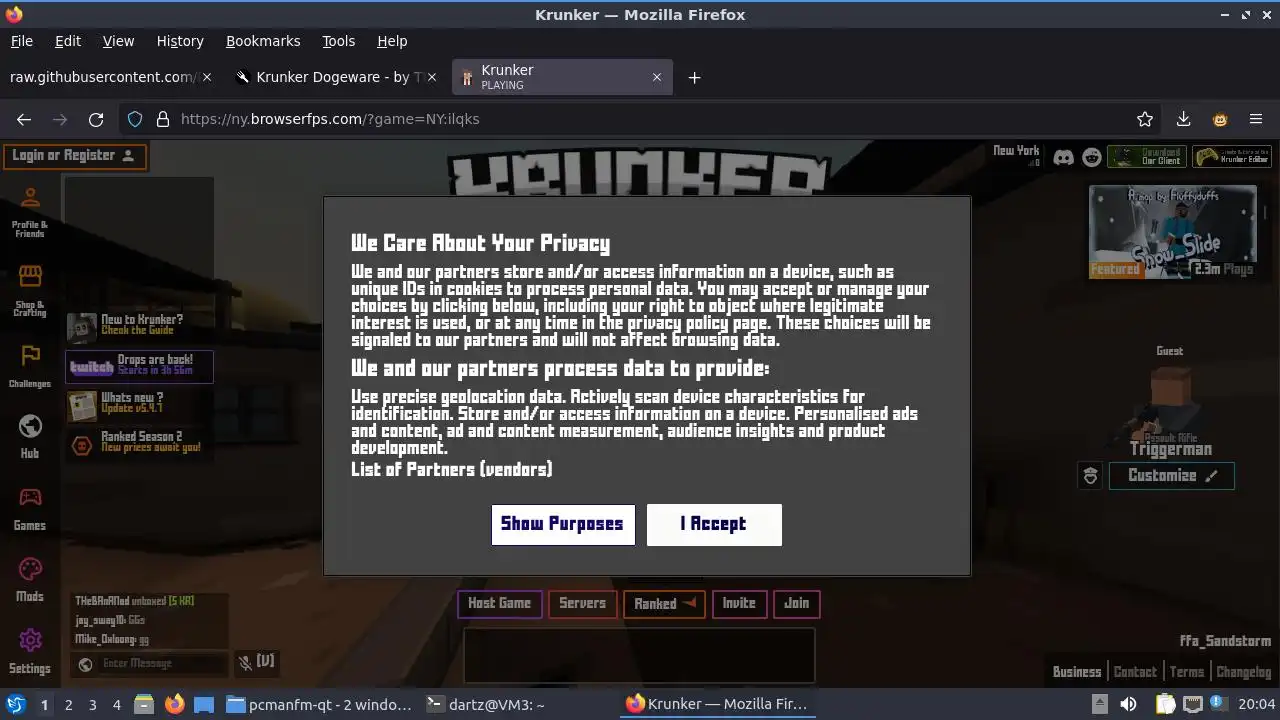This screenshot has height=720, width=1280.
Task: Open the Edit menu
Action: (68, 41)
